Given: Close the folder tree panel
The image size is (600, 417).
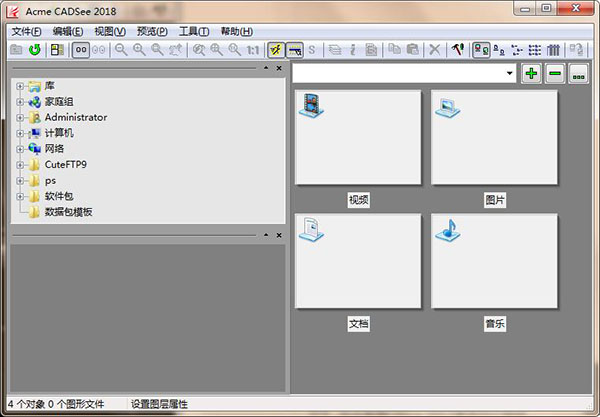Looking at the screenshot, I should point(279,68).
